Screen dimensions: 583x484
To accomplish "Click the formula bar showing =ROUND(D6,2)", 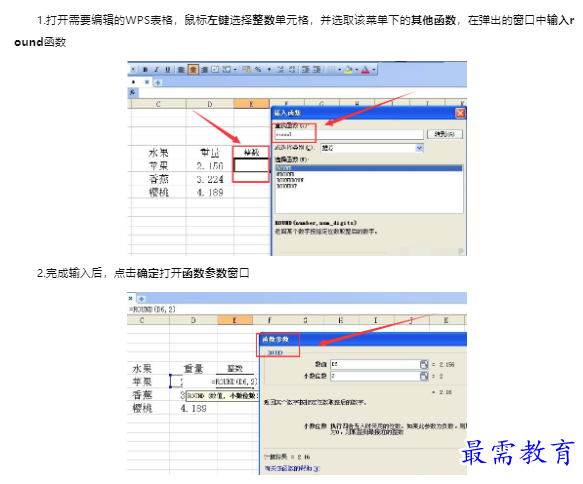I will click(x=297, y=309).
